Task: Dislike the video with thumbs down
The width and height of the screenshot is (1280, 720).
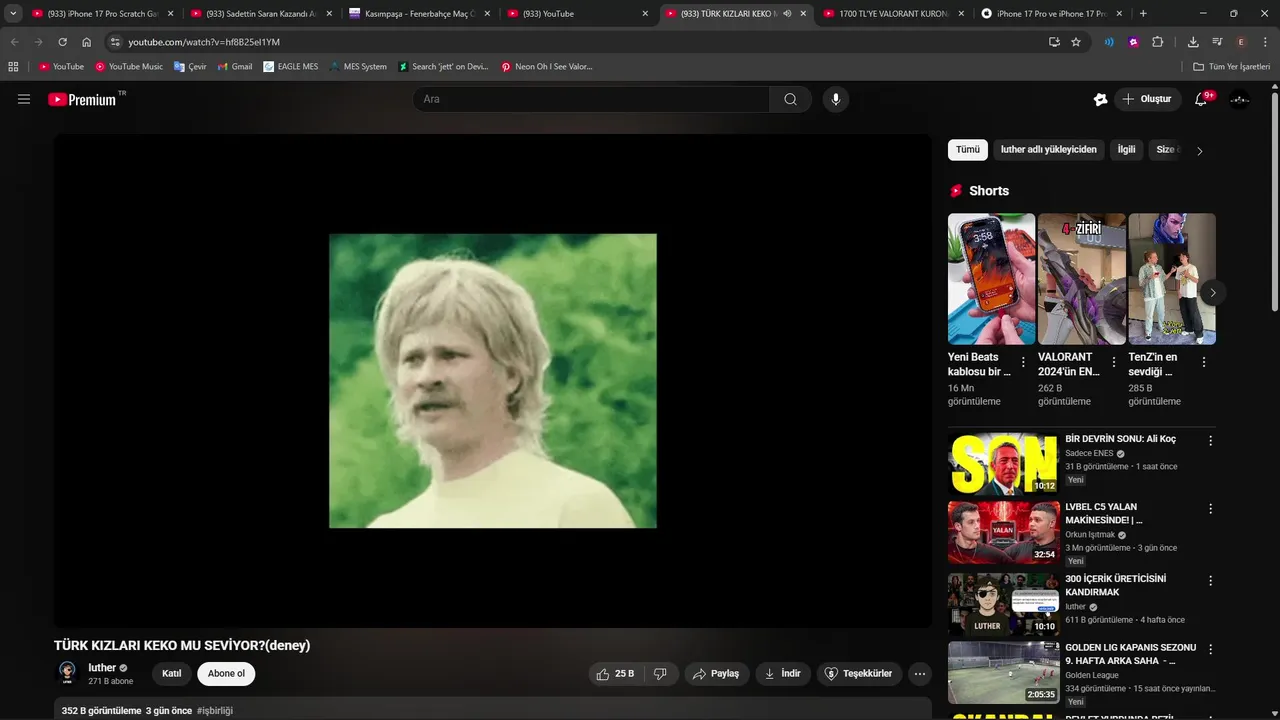Action: pos(660,674)
